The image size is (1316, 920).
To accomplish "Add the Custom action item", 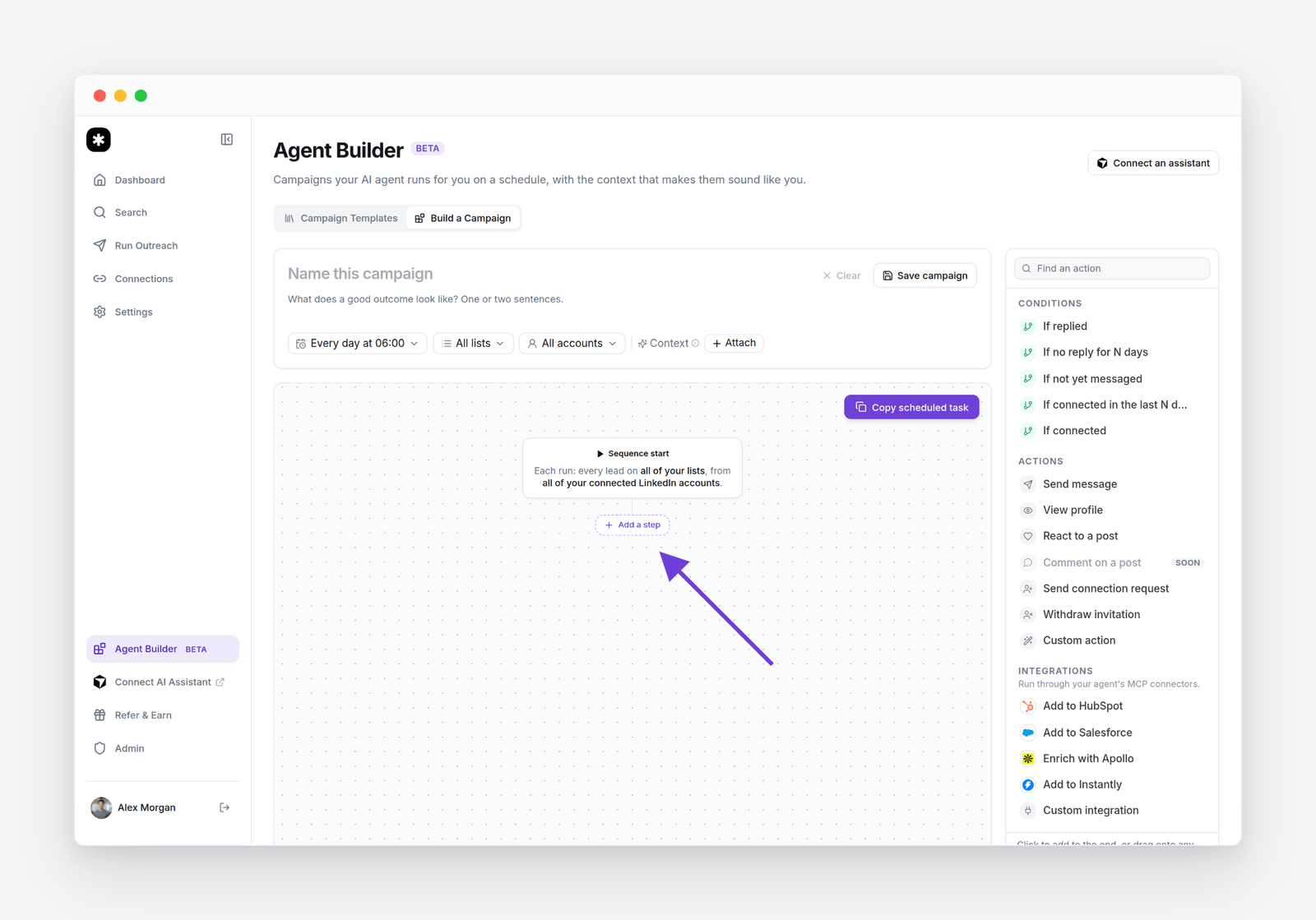I will tap(1112, 640).
